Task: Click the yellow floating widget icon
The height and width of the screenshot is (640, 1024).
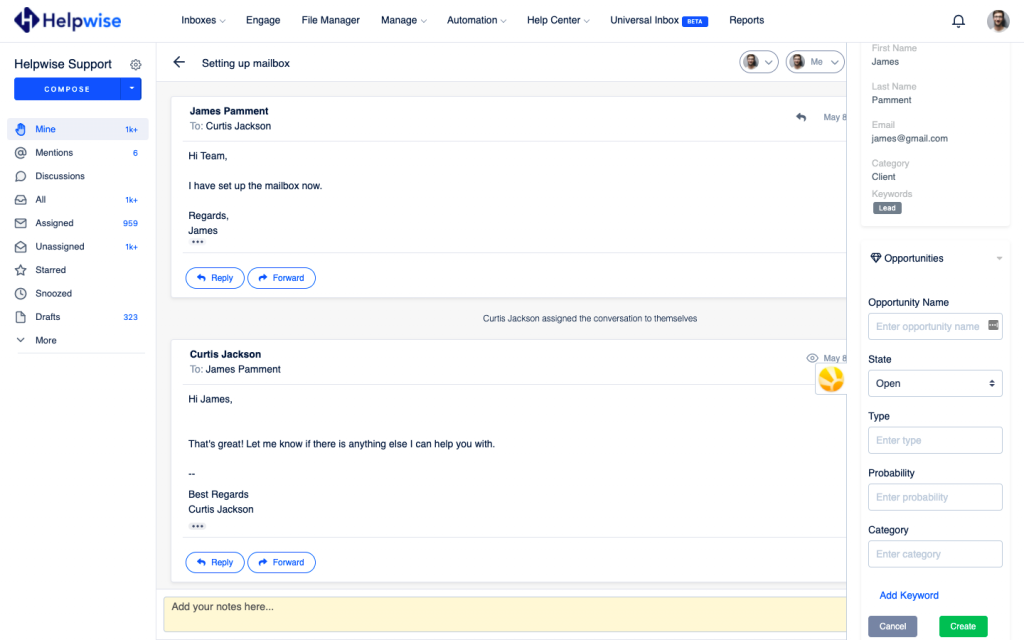Action: point(831,379)
